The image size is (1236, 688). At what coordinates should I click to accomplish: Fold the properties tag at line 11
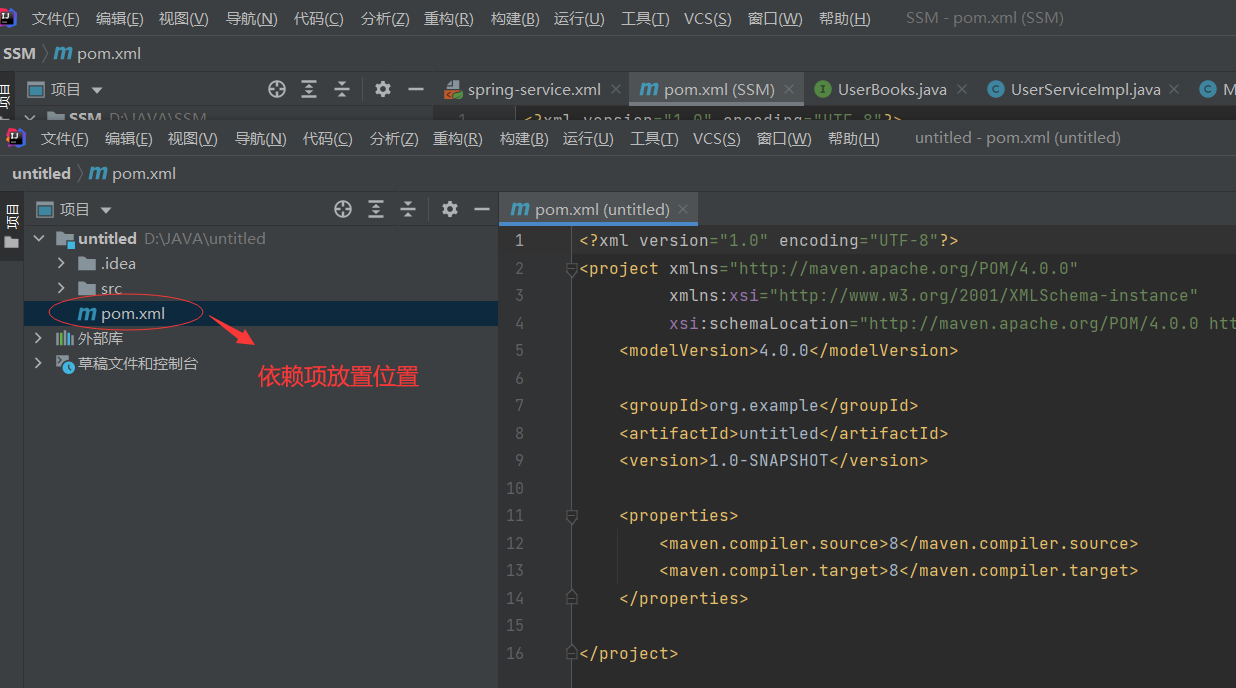(571, 516)
